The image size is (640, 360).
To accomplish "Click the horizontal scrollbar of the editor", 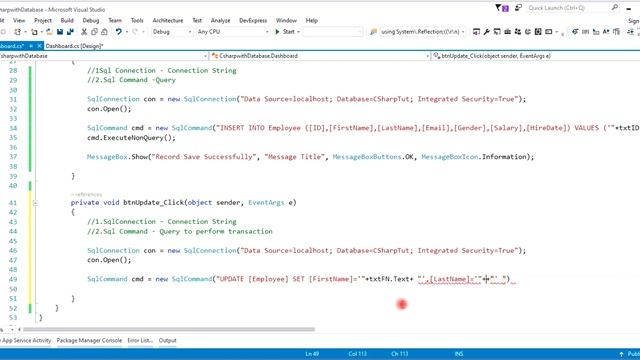I will pyautogui.click(x=169, y=329).
